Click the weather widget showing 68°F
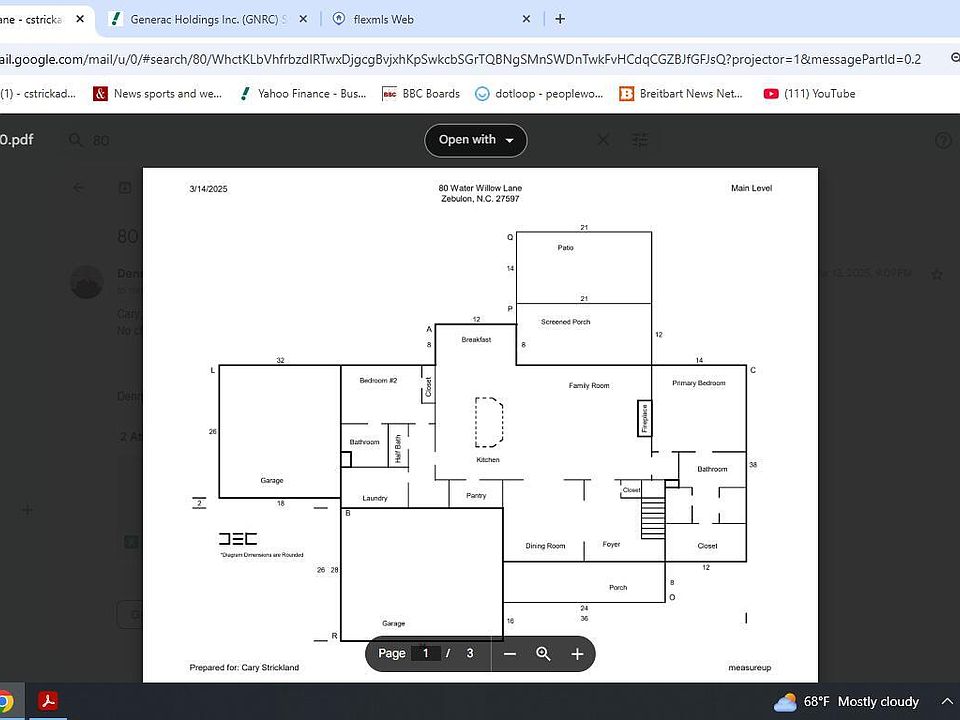Screen dimensions: 960x720 pos(846,702)
